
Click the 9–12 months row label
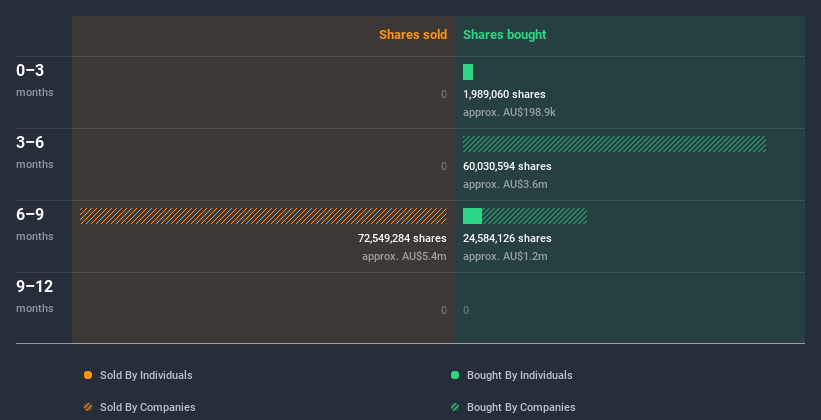35,296
